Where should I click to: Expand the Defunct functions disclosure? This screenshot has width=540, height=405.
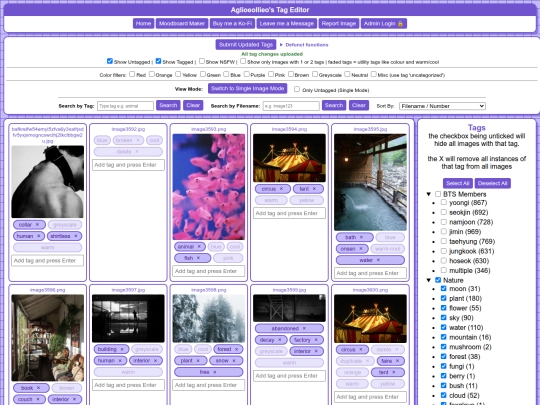[x=304, y=45]
